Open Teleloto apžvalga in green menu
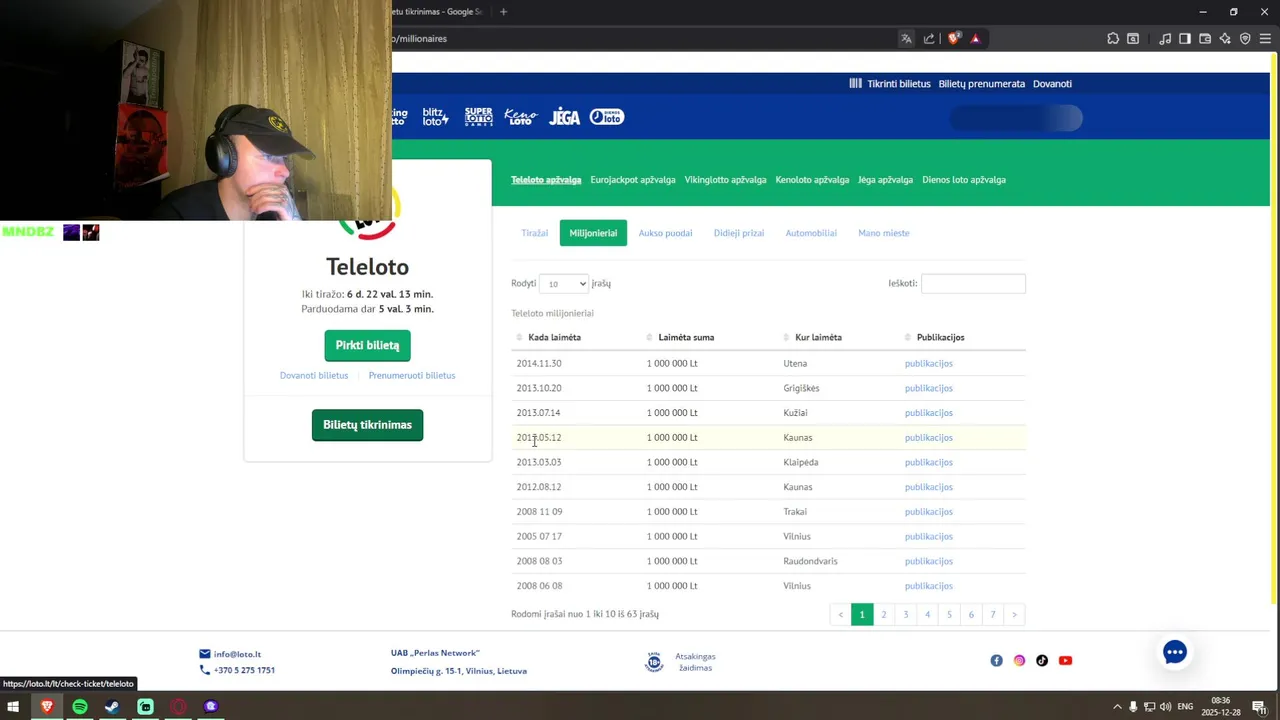Image resolution: width=1280 pixels, height=720 pixels. [x=546, y=180]
